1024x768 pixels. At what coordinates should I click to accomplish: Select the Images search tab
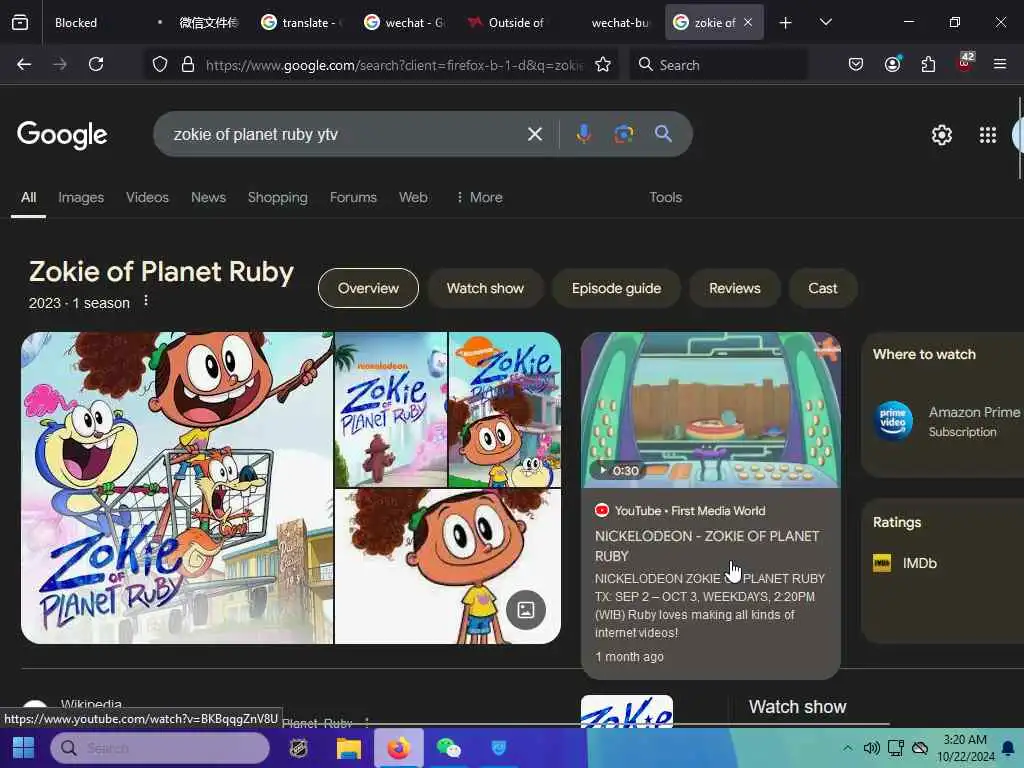pos(81,197)
